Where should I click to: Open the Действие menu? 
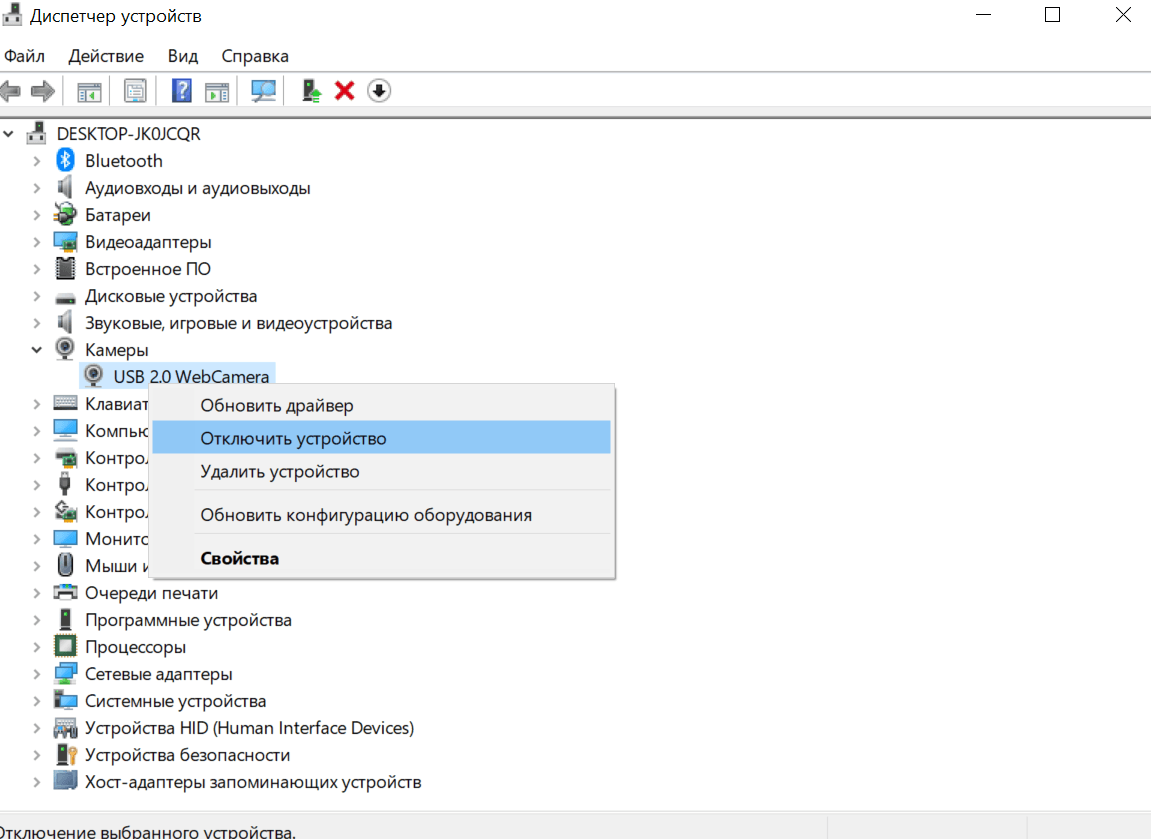[106, 56]
